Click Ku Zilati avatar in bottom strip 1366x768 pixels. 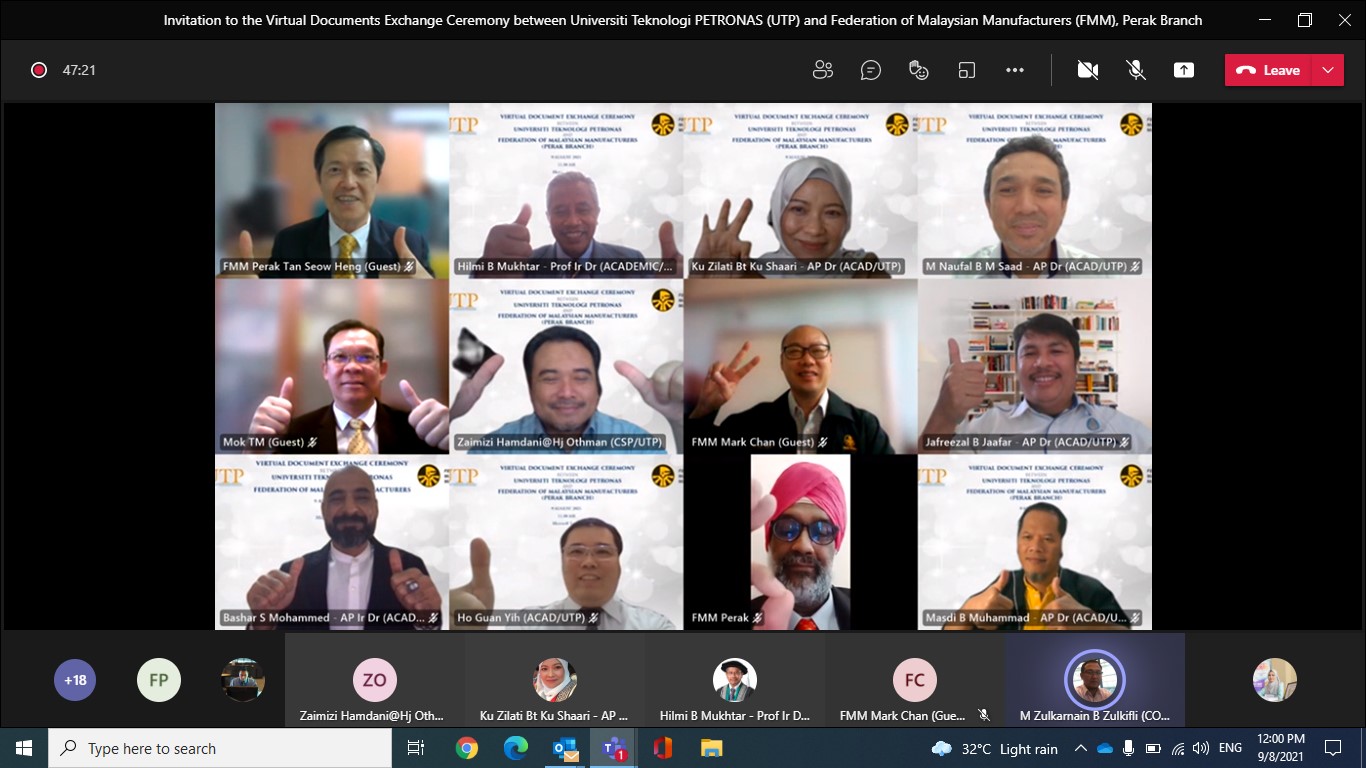[555, 680]
